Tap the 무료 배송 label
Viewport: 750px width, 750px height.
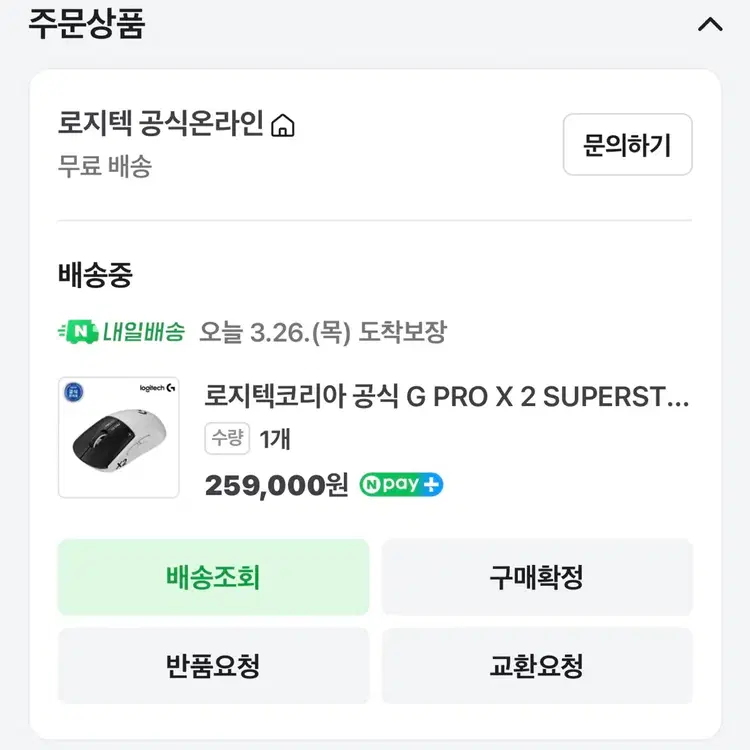[x=104, y=165]
